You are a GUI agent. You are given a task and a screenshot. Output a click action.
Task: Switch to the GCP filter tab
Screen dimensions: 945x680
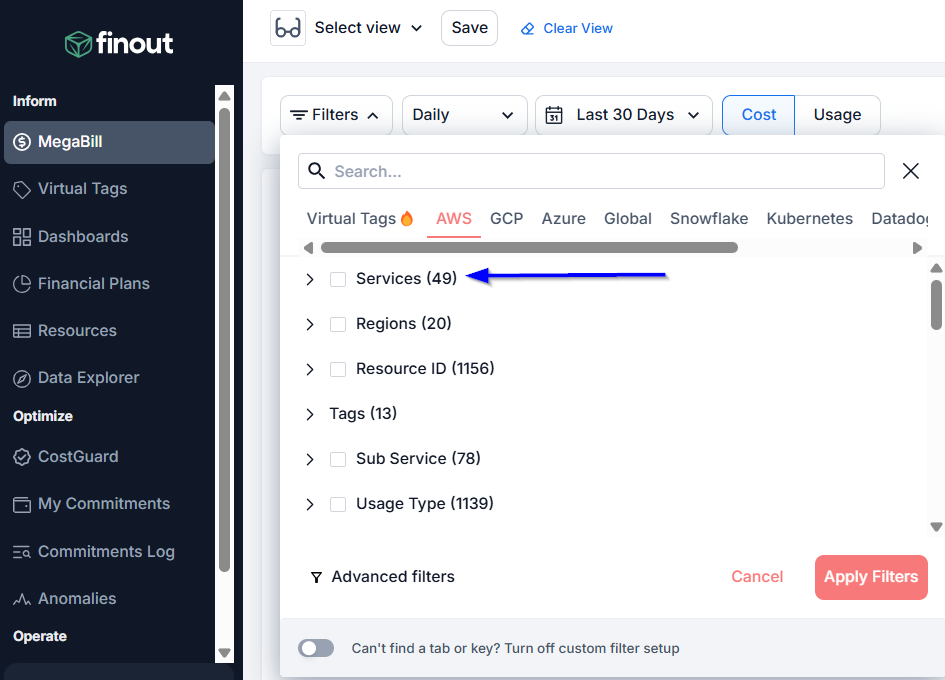506,218
